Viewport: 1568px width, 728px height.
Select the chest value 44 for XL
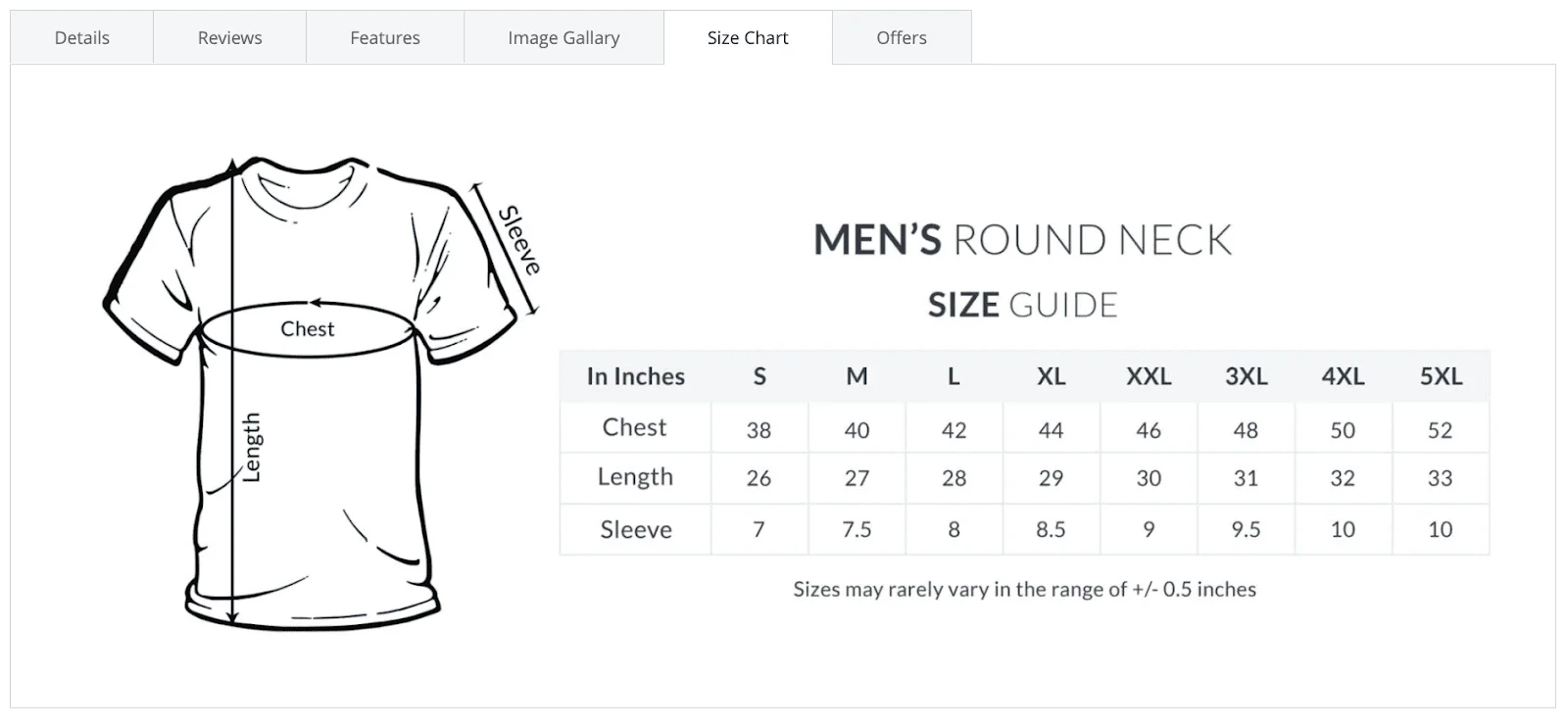point(1052,427)
